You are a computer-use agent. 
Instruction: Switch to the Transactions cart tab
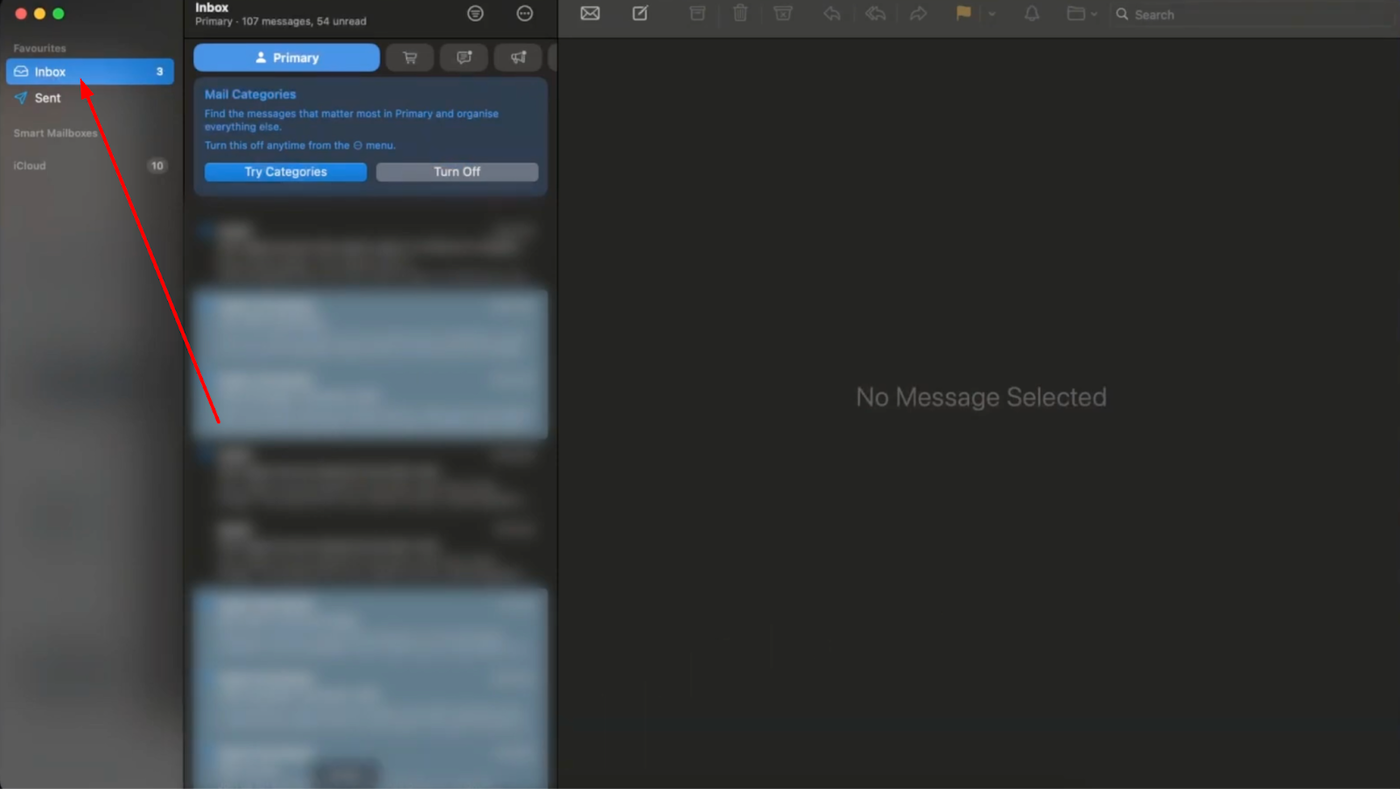tap(410, 58)
